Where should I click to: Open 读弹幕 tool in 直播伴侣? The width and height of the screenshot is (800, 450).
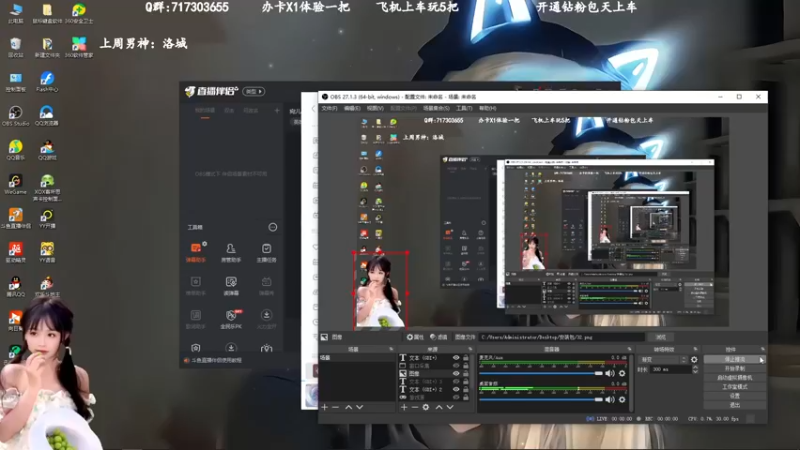pos(231,286)
